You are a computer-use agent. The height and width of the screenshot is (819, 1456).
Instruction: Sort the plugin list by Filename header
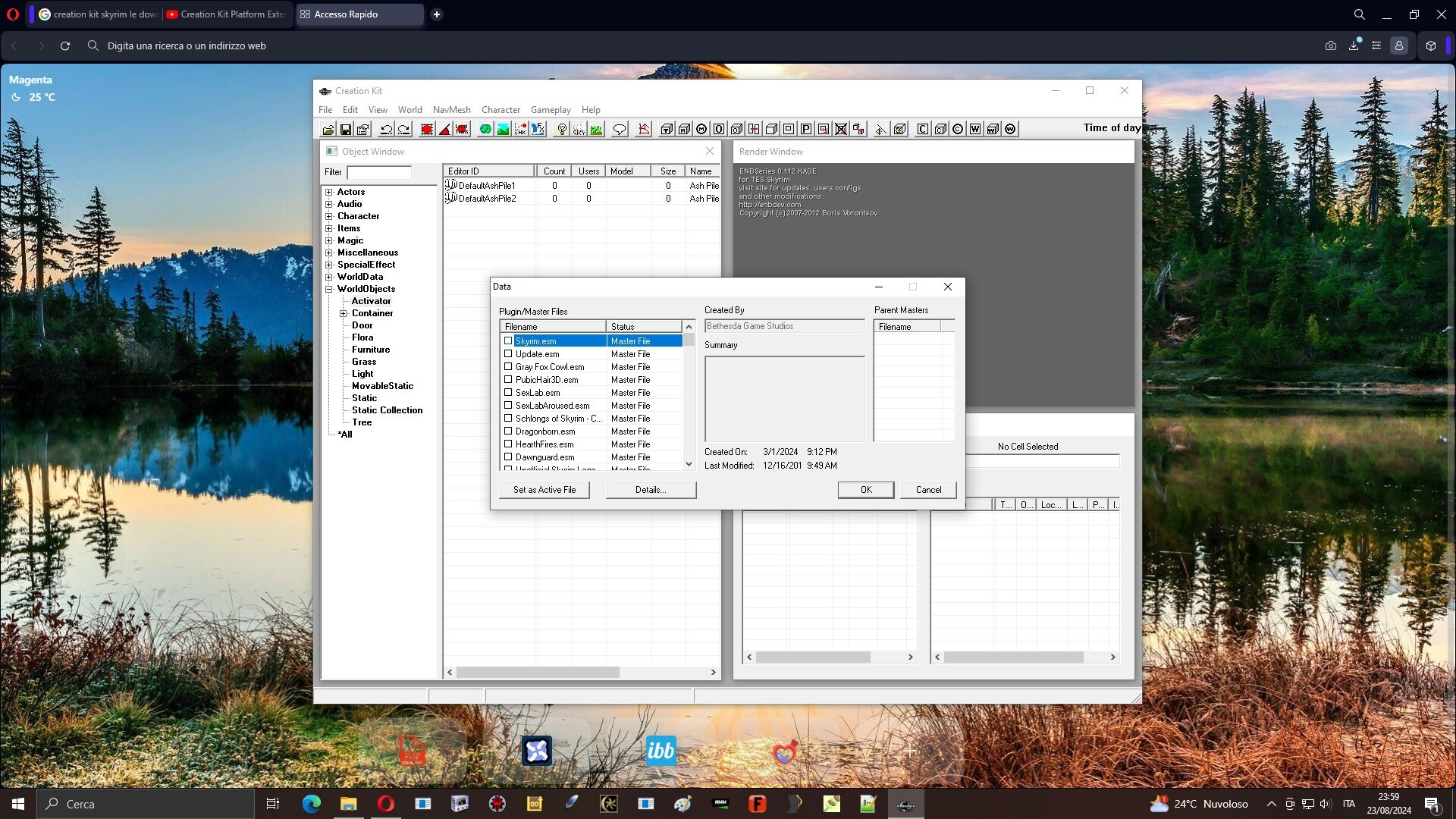coord(553,327)
